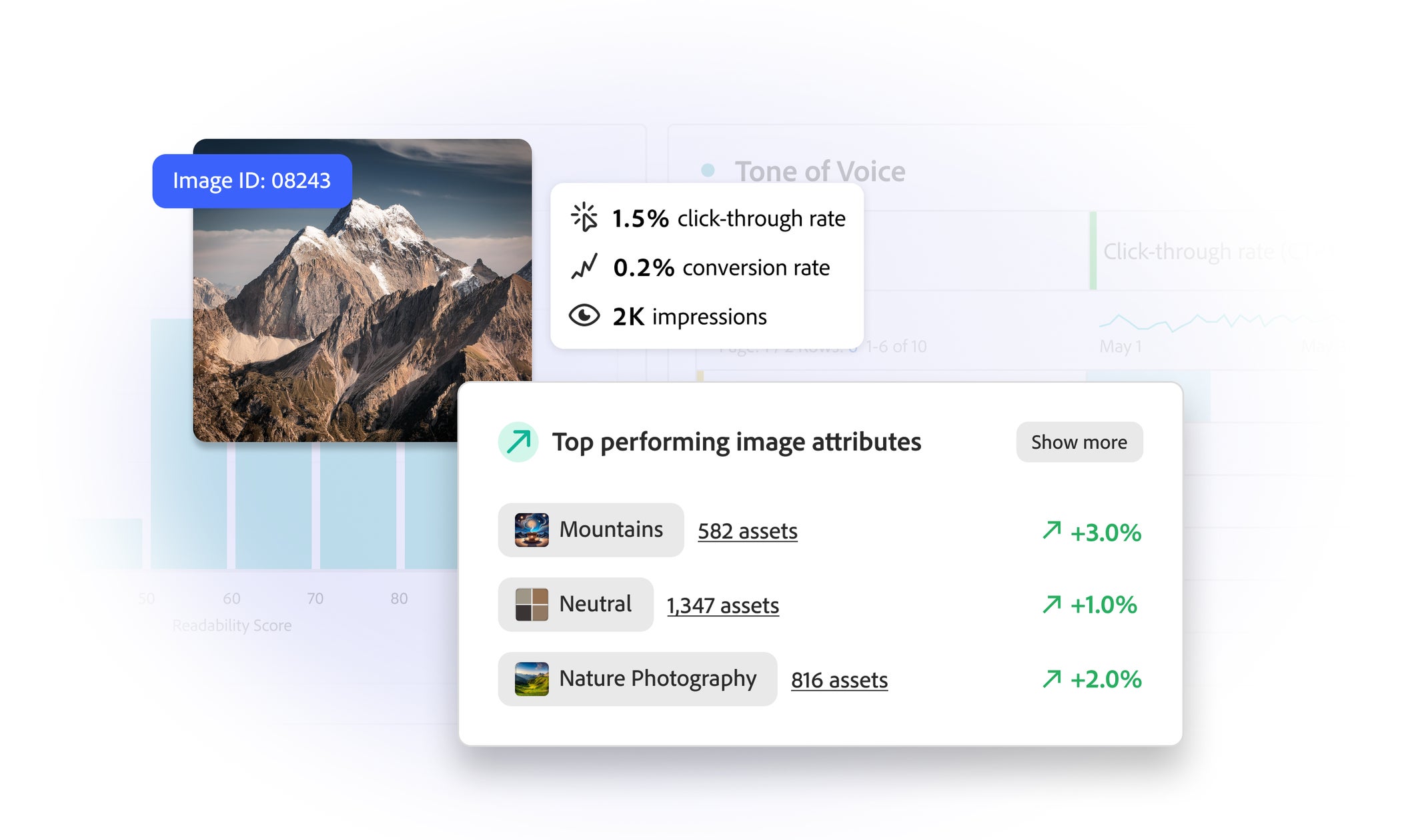1406x840 pixels.
Task: Click the Nature Photography thumbnail icon
Action: [532, 679]
